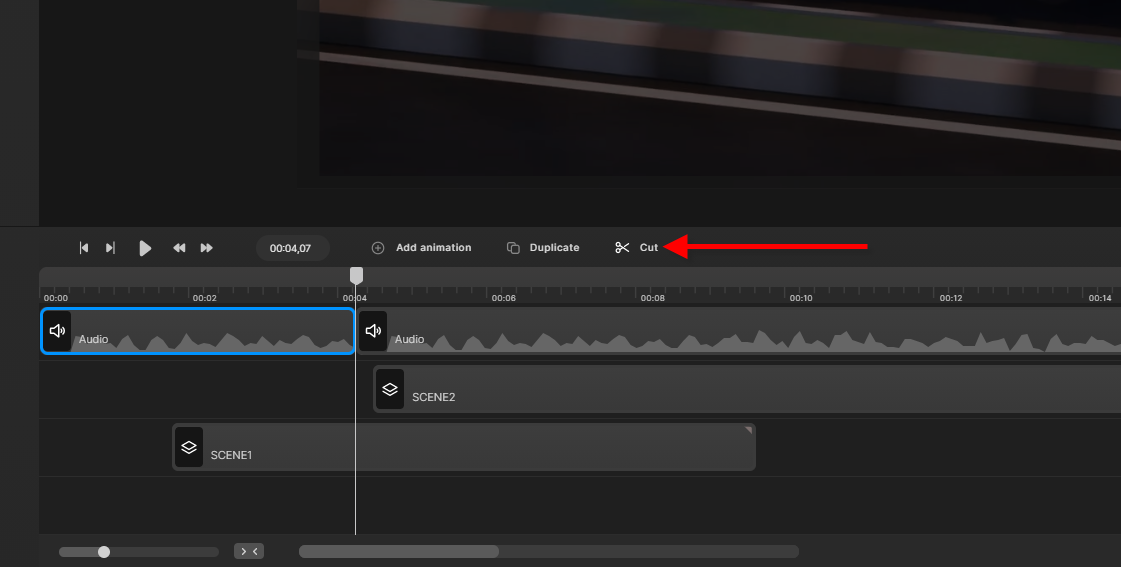Screen dimensions: 1121x567
Task: Select the SCENE2 clip
Action: pos(747,389)
